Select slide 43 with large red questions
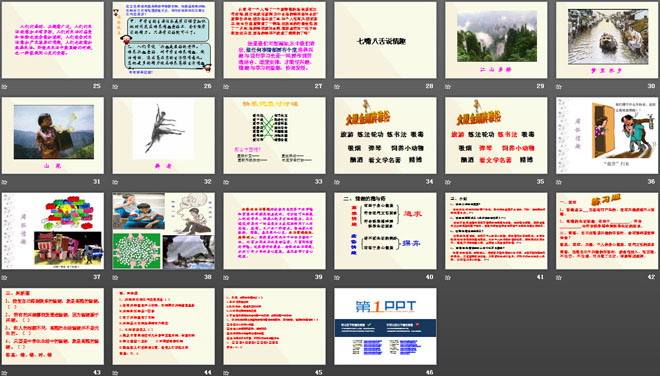The height and width of the screenshot is (376, 660). pos(53,326)
